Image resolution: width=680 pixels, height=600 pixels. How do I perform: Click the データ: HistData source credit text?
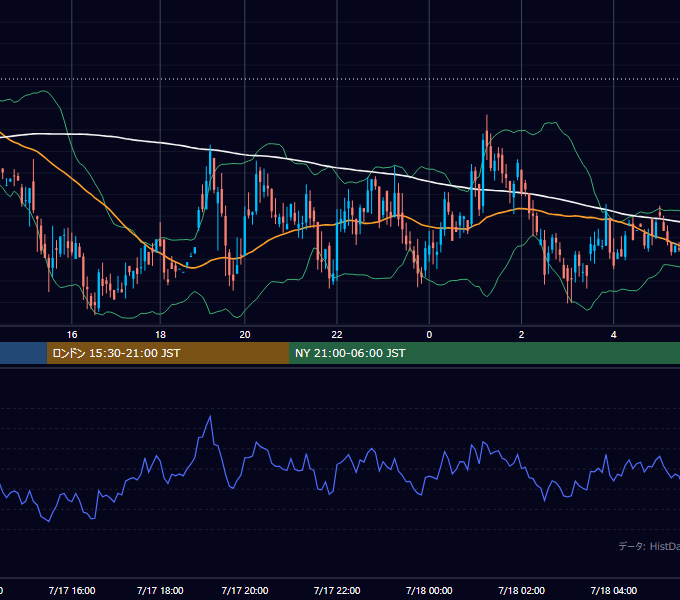(x=649, y=546)
